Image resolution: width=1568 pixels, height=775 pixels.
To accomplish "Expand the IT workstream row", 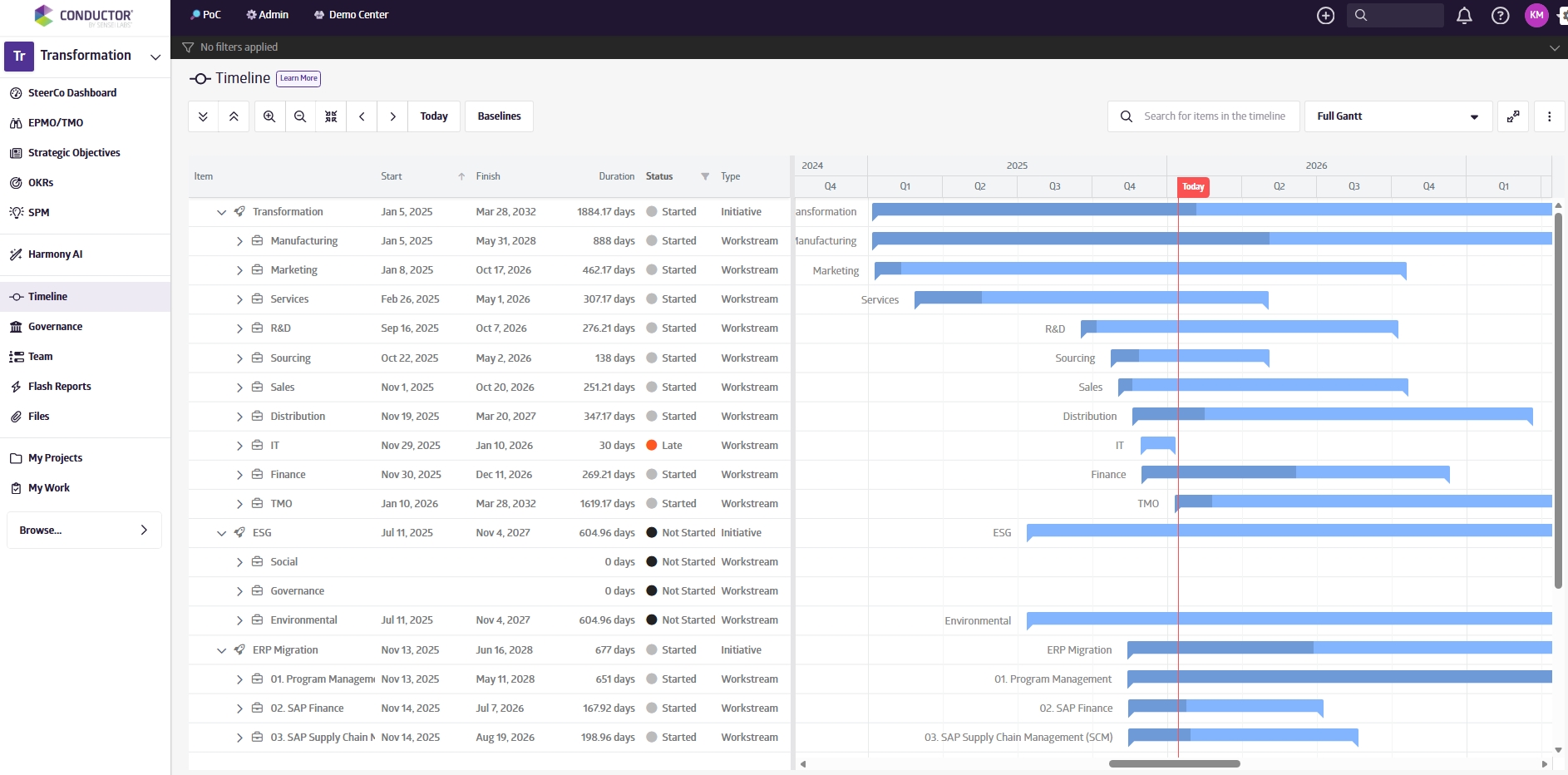I will tap(239, 446).
